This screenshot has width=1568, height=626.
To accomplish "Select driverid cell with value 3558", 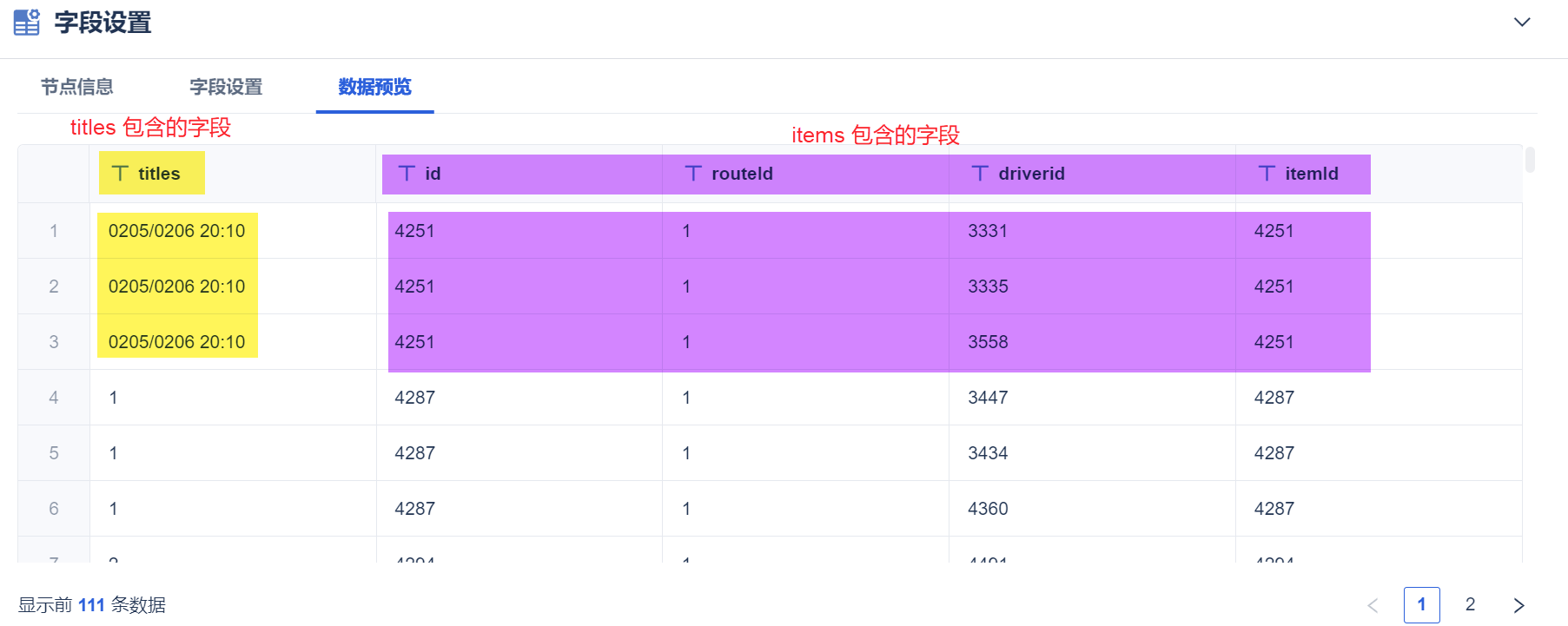I will click(988, 342).
